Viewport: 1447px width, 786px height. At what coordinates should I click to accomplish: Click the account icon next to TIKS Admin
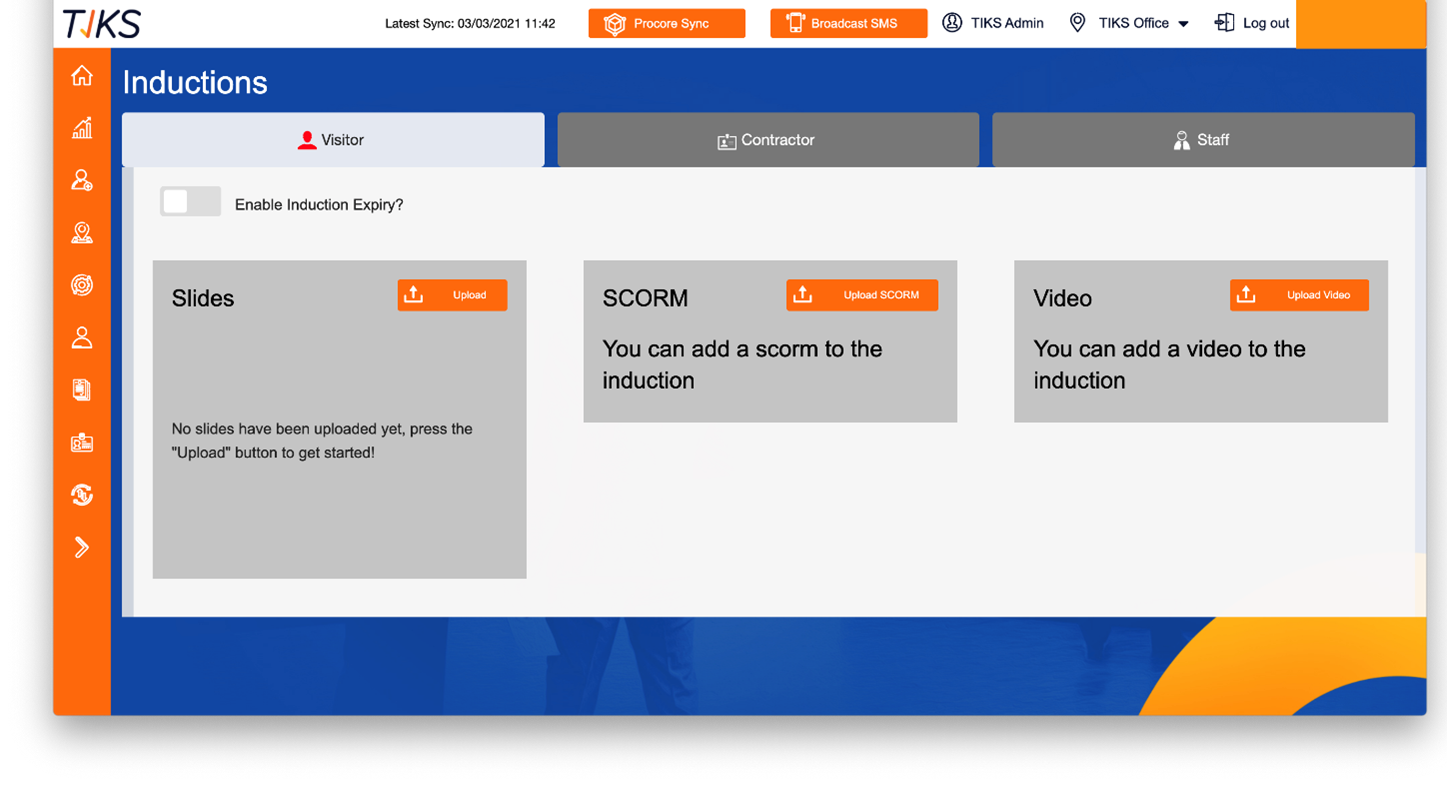(952, 22)
